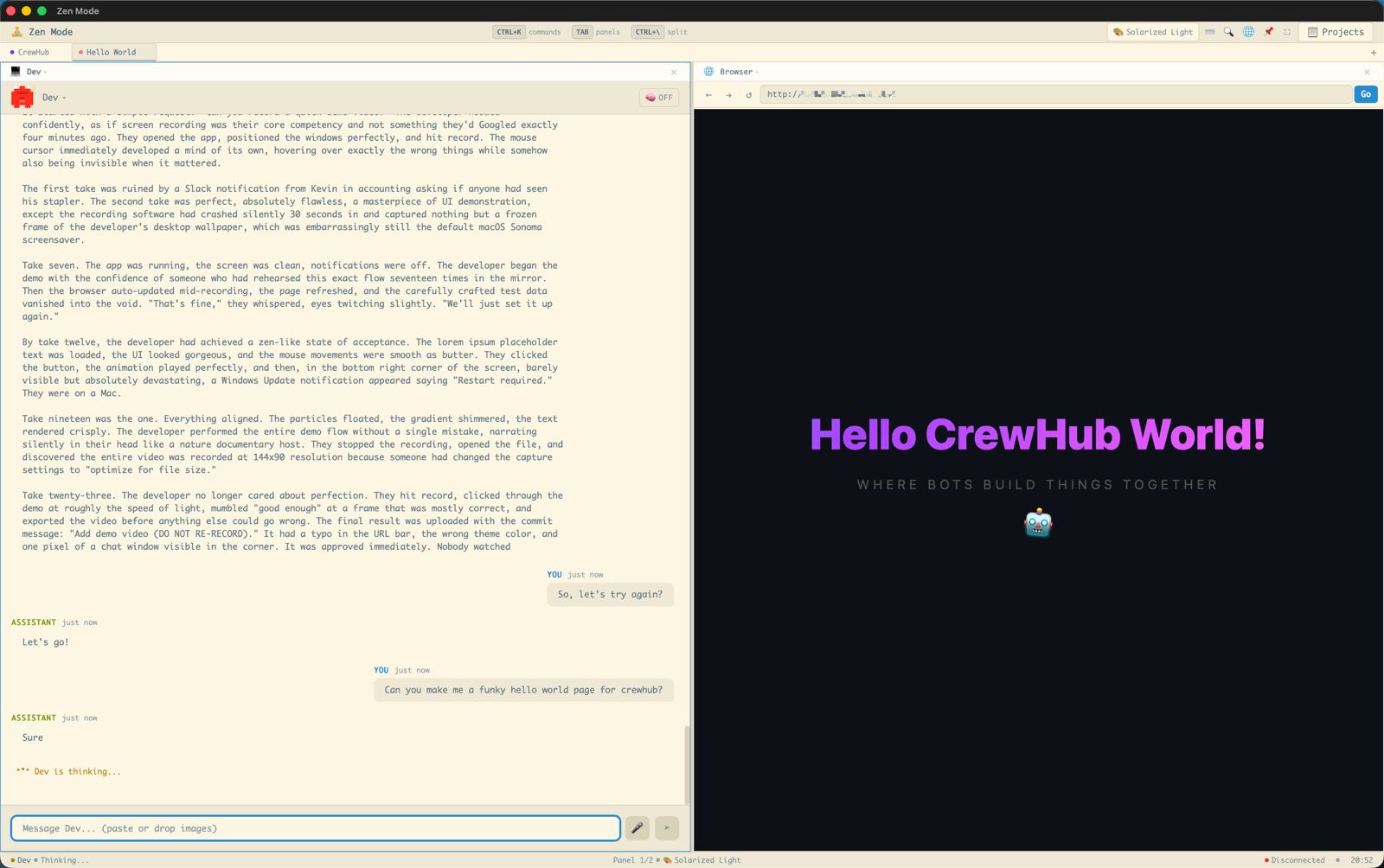Click Panel 1/2 in the status bar
The width and height of the screenshot is (1384, 868).
tap(632, 859)
